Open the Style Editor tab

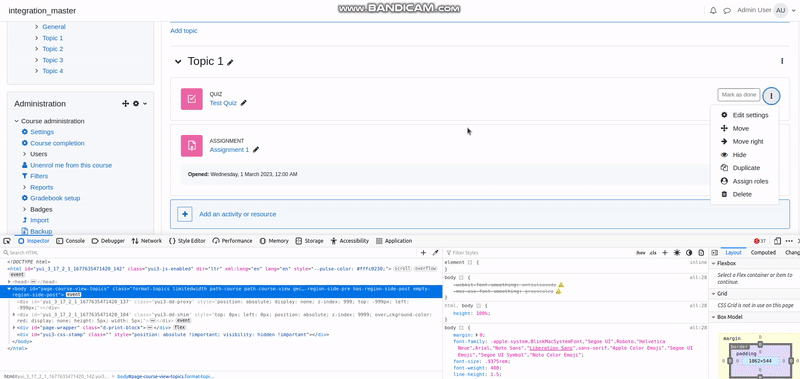click(x=187, y=241)
